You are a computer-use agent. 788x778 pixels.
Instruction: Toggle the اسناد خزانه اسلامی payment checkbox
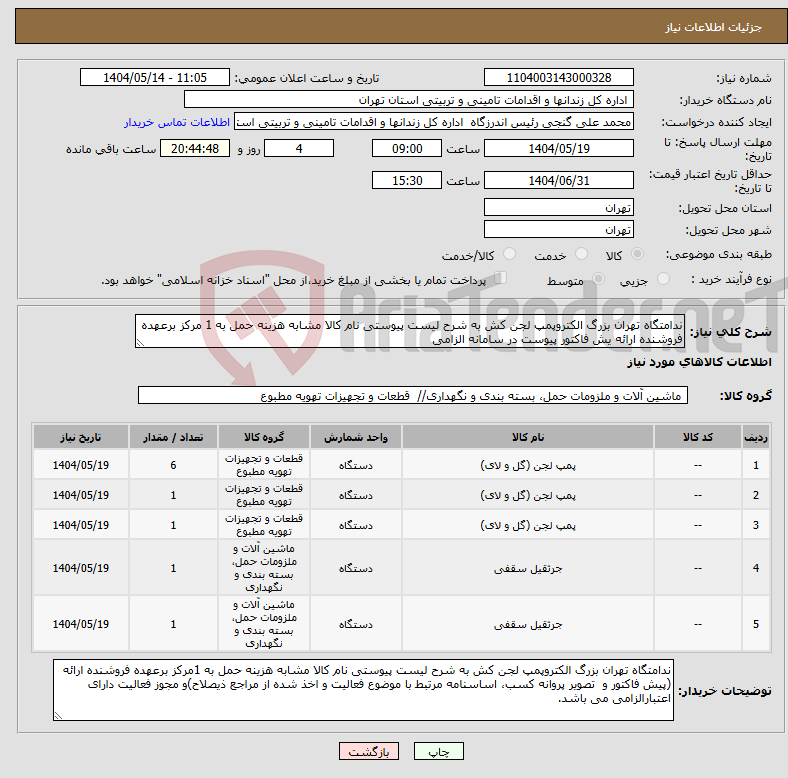point(501,277)
